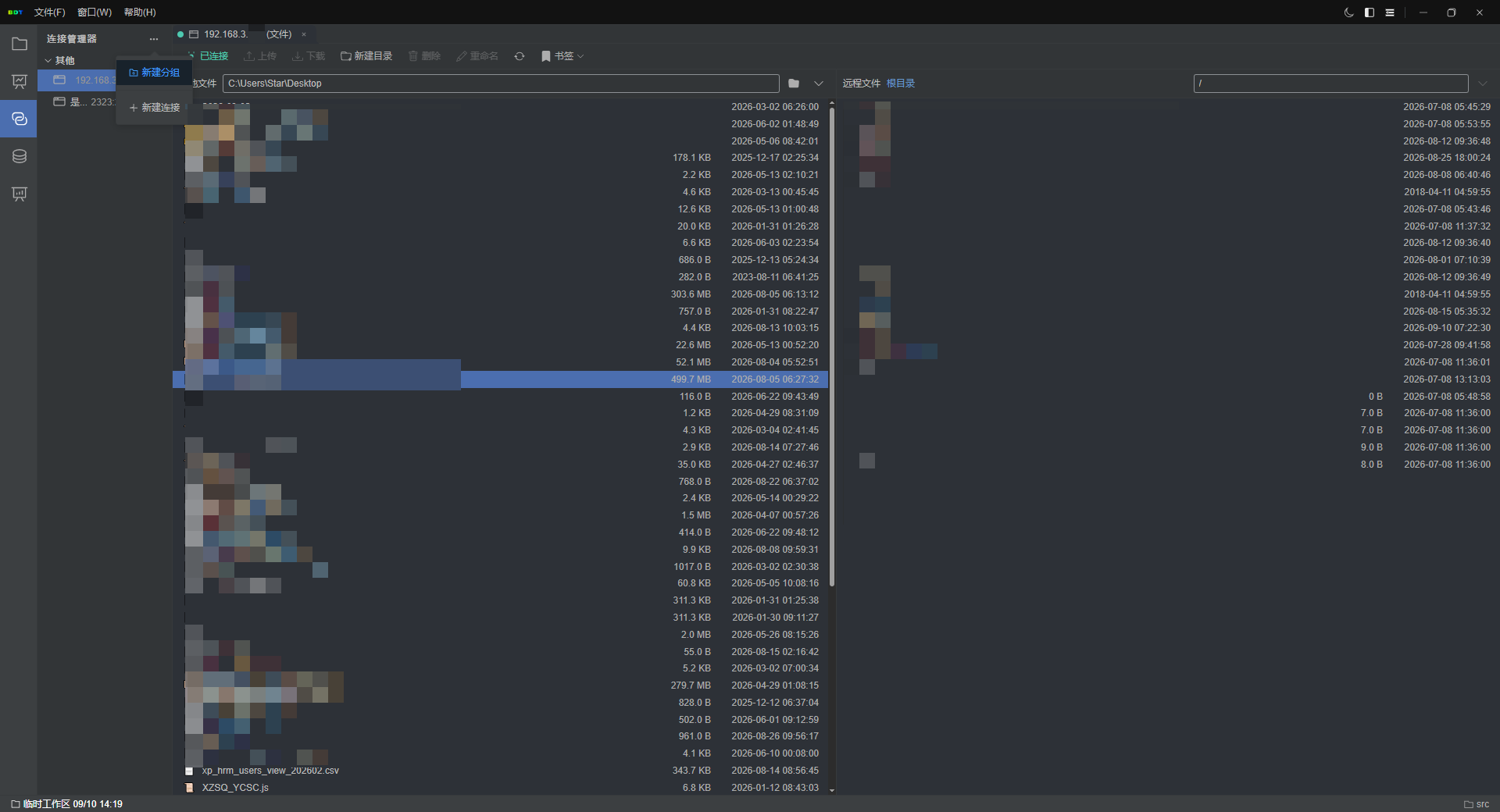Open the 文件(F) menu
1500x812 pixels.
pyautogui.click(x=49, y=12)
